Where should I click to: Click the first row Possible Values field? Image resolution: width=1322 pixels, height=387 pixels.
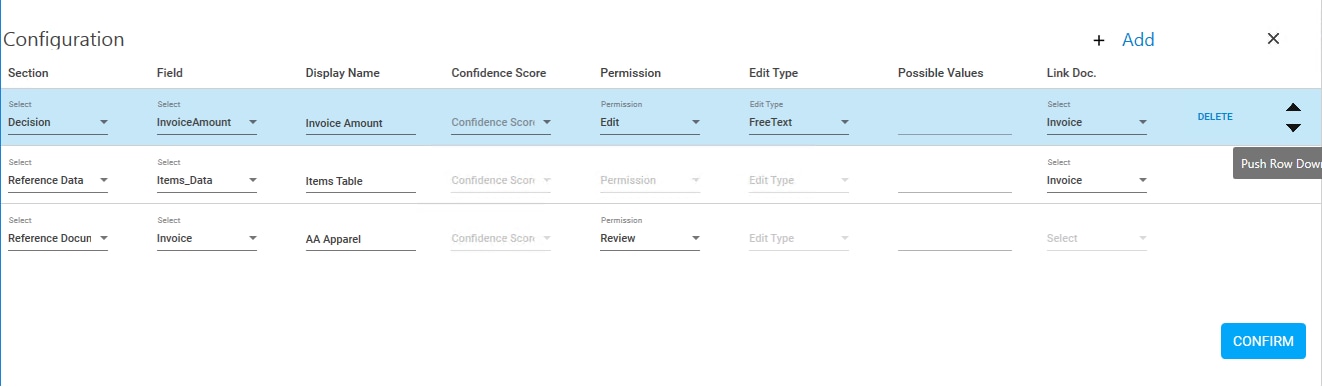(955, 123)
